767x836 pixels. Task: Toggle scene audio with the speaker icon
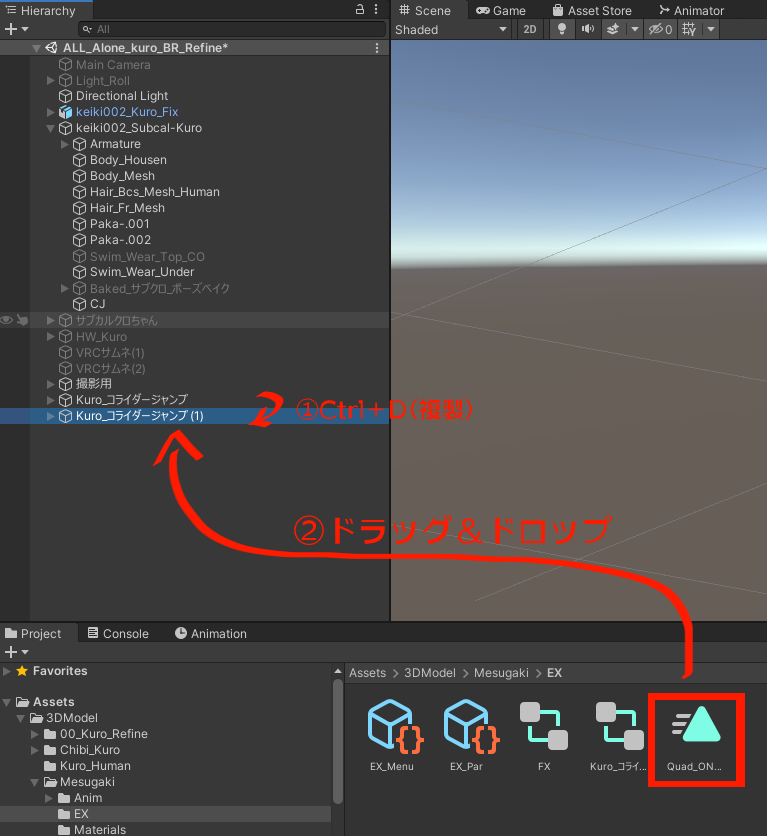(587, 29)
